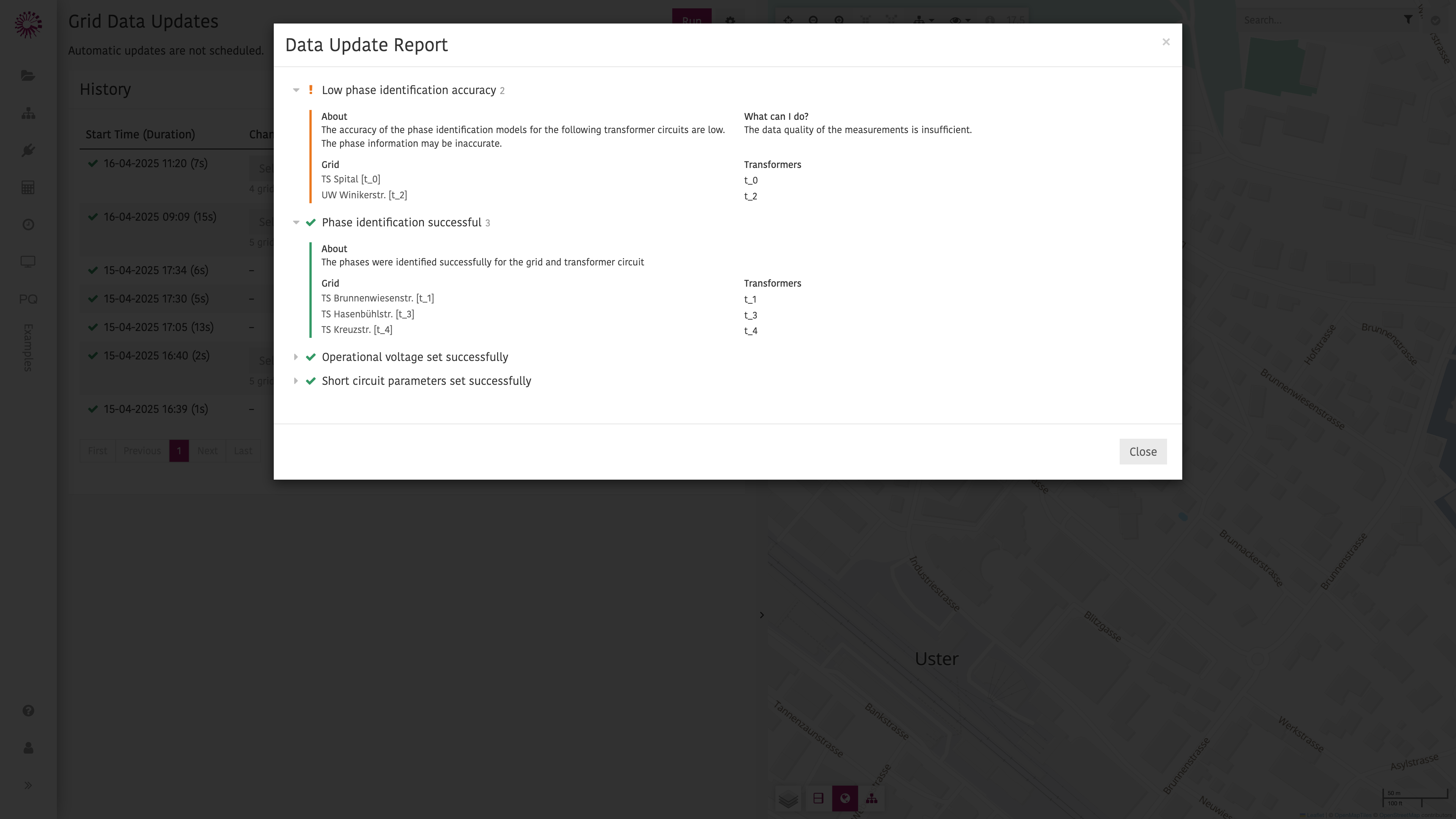Collapse the map panel with chevron arrow
The width and height of the screenshot is (1456, 819).
pyautogui.click(x=761, y=615)
